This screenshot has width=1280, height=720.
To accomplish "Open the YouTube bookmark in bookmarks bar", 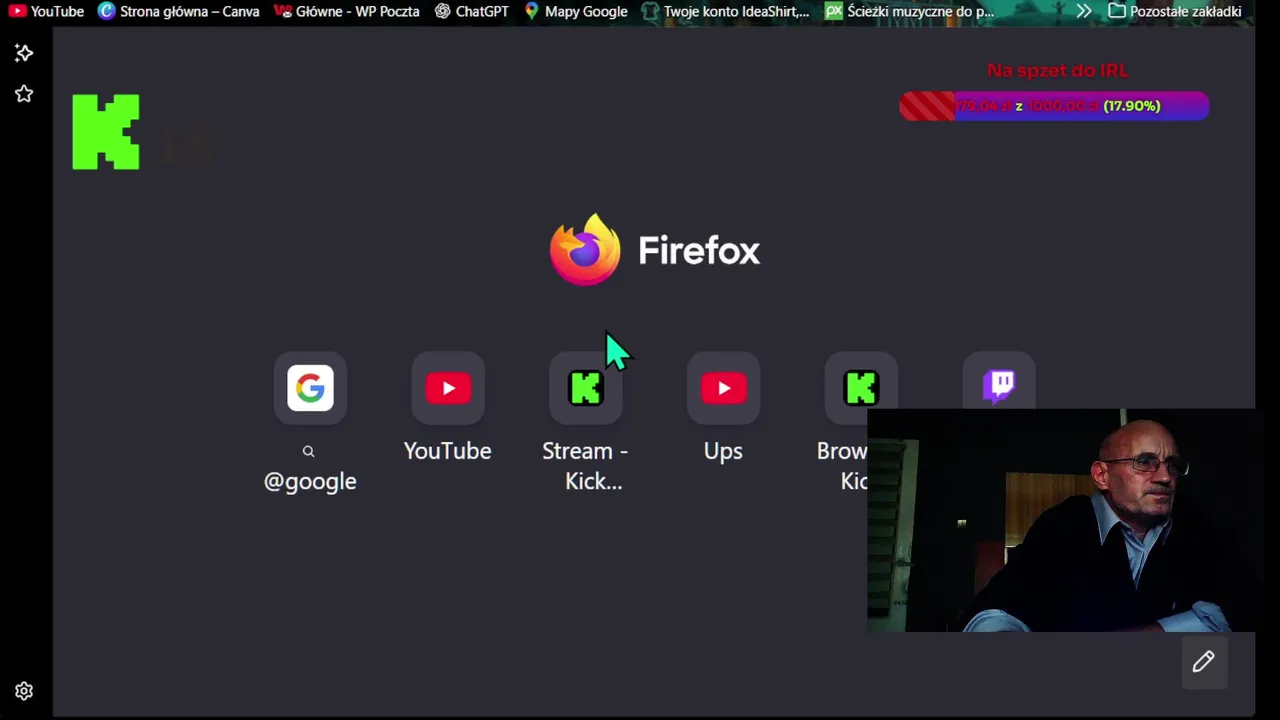I will (46, 11).
